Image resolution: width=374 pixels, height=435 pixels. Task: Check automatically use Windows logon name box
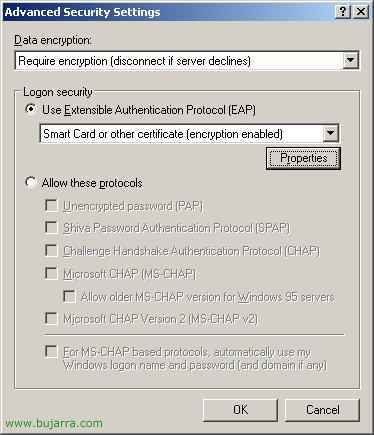[51, 352]
